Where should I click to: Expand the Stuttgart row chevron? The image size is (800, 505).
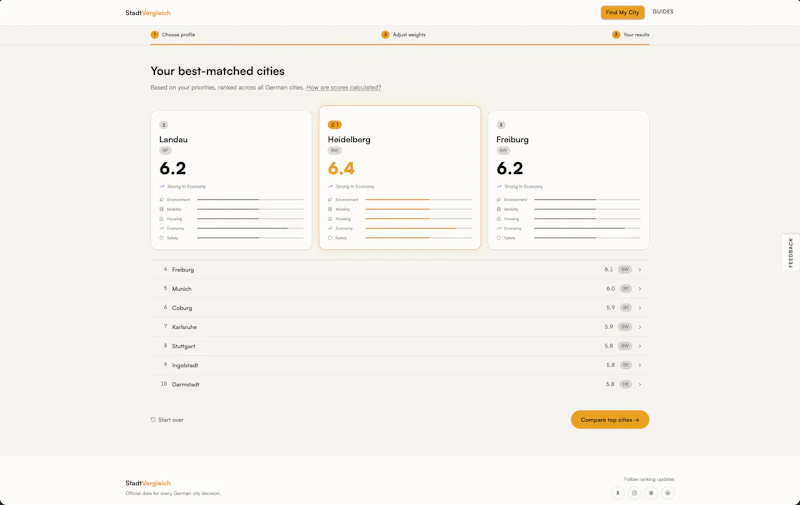[x=640, y=346]
